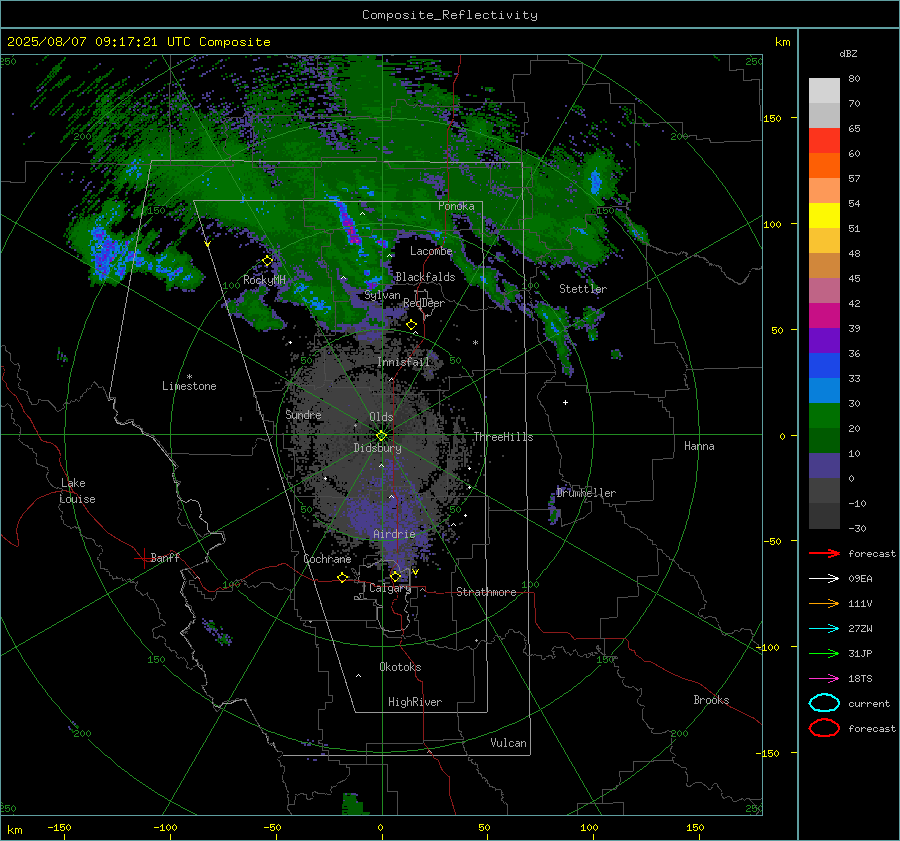Click the Cochrane label
The image size is (900, 841).
[327, 559]
